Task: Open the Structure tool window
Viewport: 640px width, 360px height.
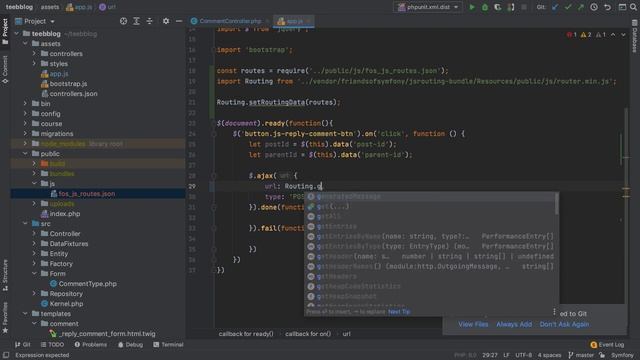Action: pyautogui.click(x=5, y=275)
